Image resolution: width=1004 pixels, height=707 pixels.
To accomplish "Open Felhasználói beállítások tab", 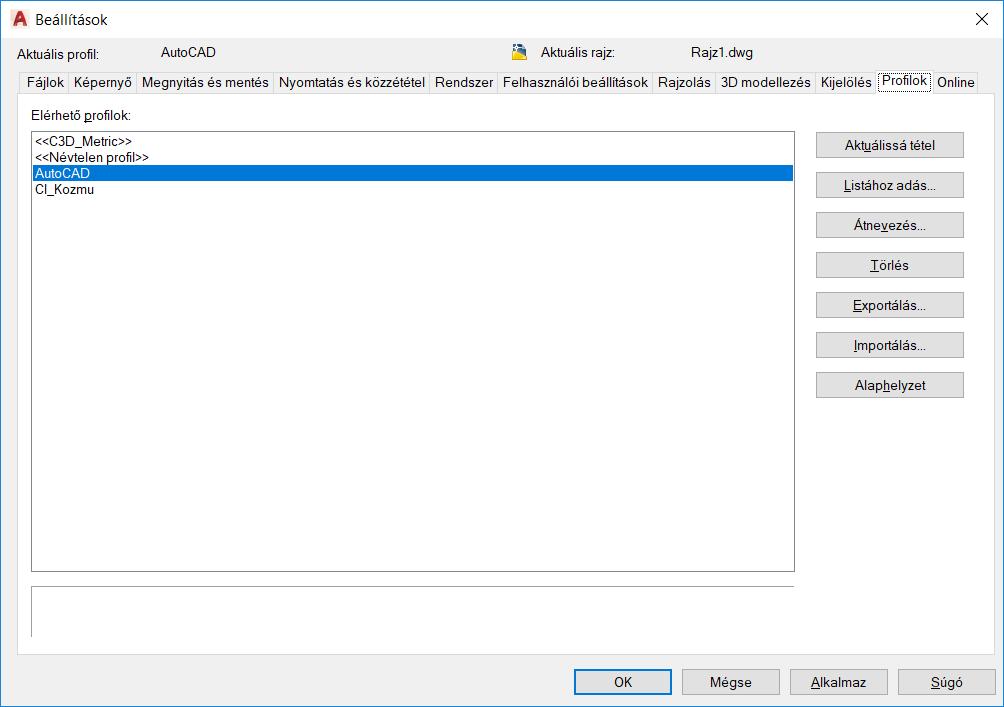I will pyautogui.click(x=575, y=83).
